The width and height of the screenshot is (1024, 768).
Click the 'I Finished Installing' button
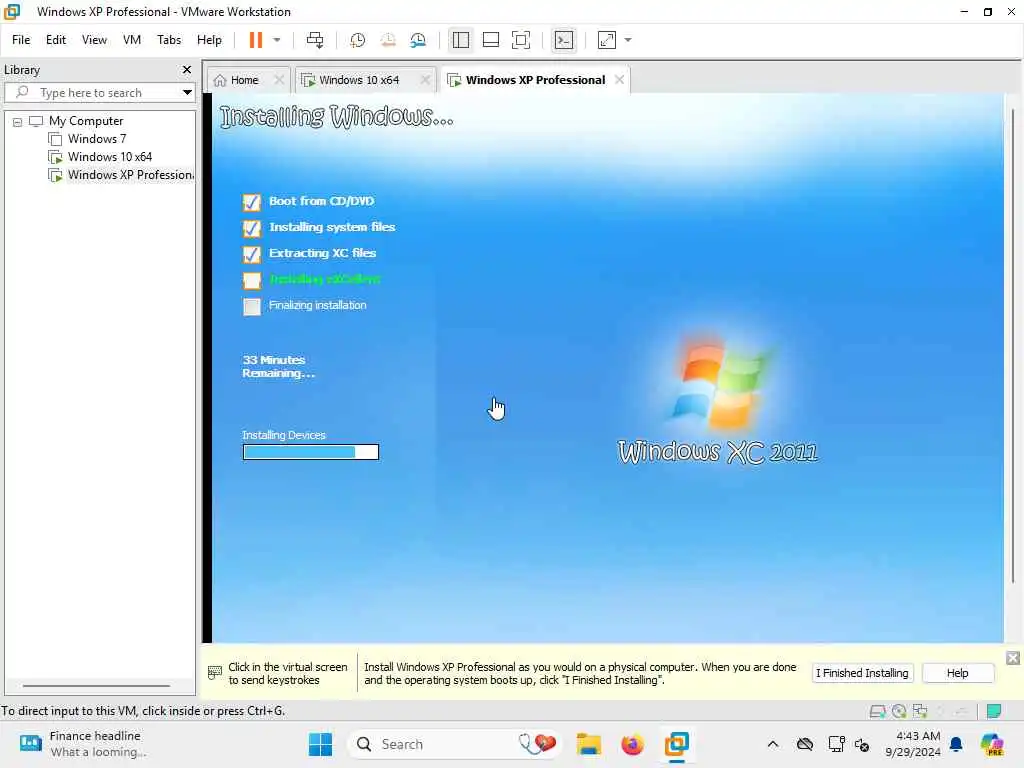click(862, 673)
